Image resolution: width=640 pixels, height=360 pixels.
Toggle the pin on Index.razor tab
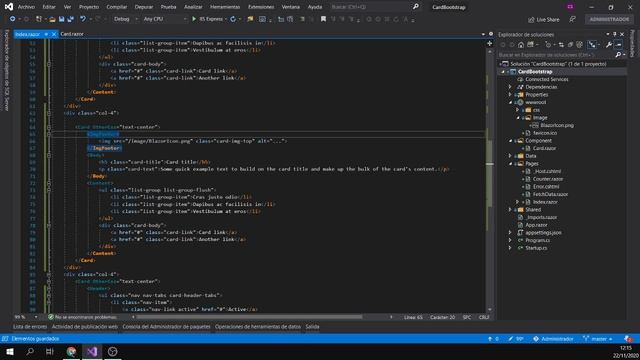coord(46,34)
